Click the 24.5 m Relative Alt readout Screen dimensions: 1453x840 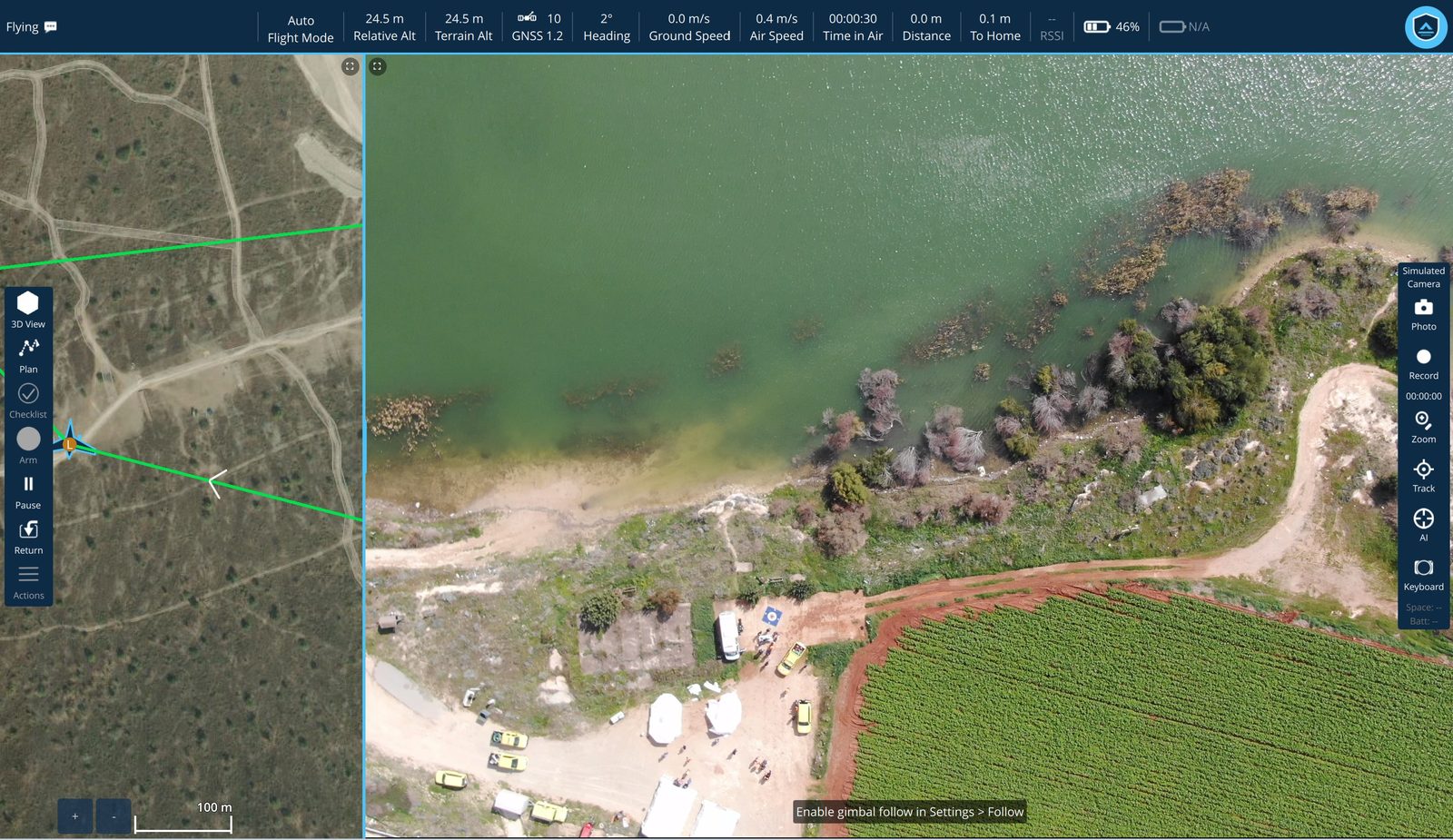pos(384,27)
